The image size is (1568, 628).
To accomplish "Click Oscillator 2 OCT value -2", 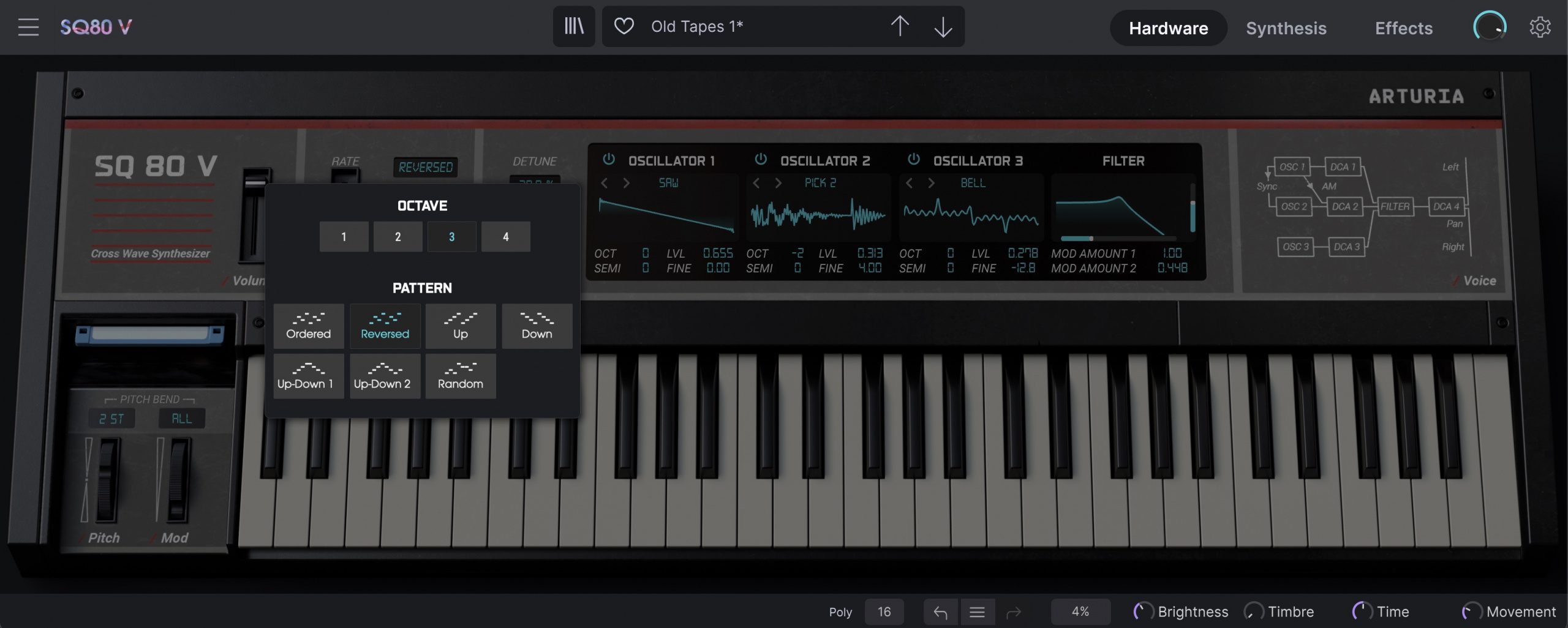I will point(797,253).
